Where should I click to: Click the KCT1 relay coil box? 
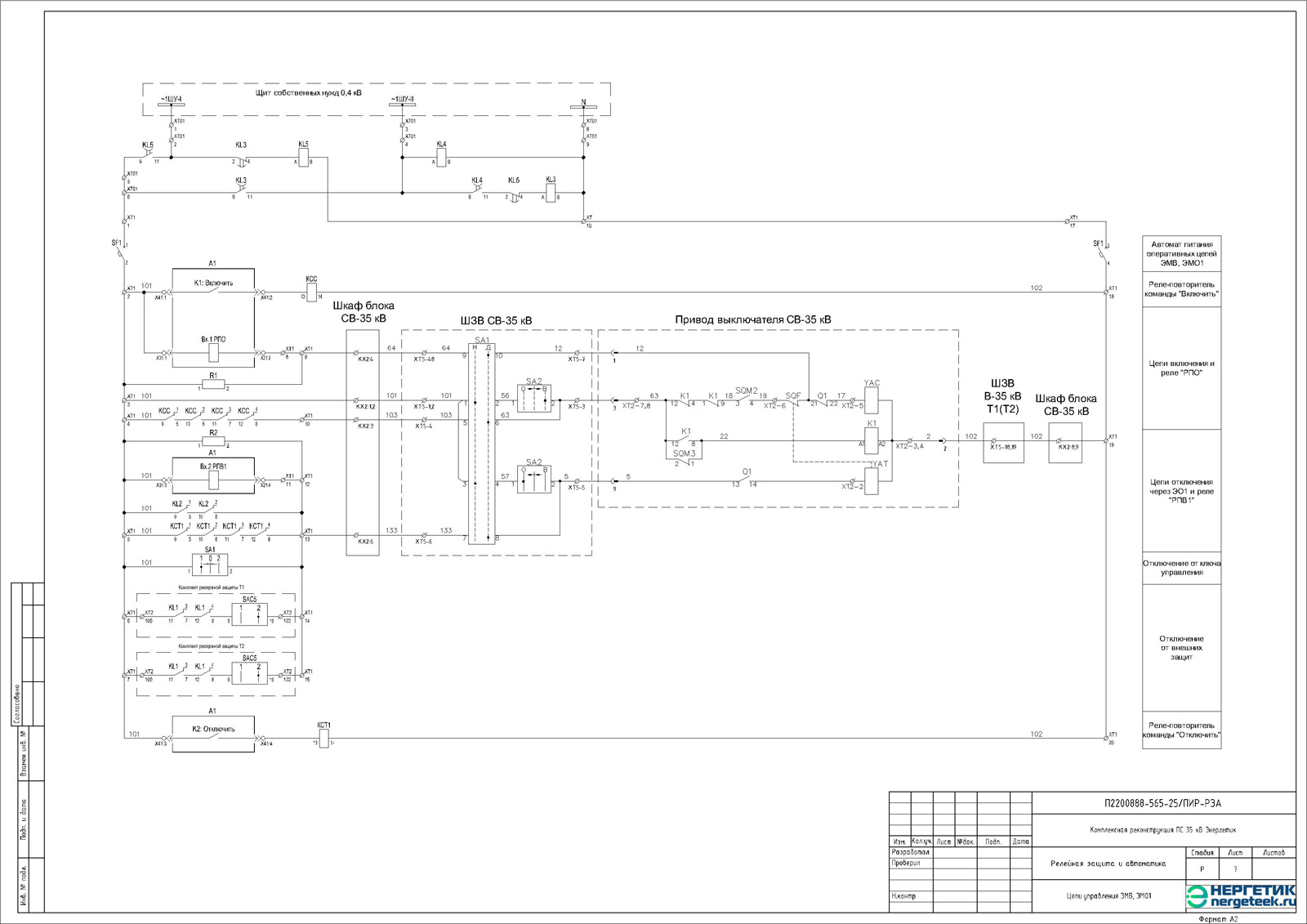click(x=323, y=738)
